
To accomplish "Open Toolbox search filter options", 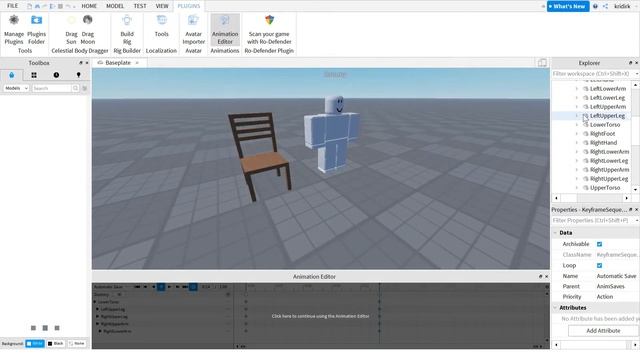I will click(x=84, y=88).
